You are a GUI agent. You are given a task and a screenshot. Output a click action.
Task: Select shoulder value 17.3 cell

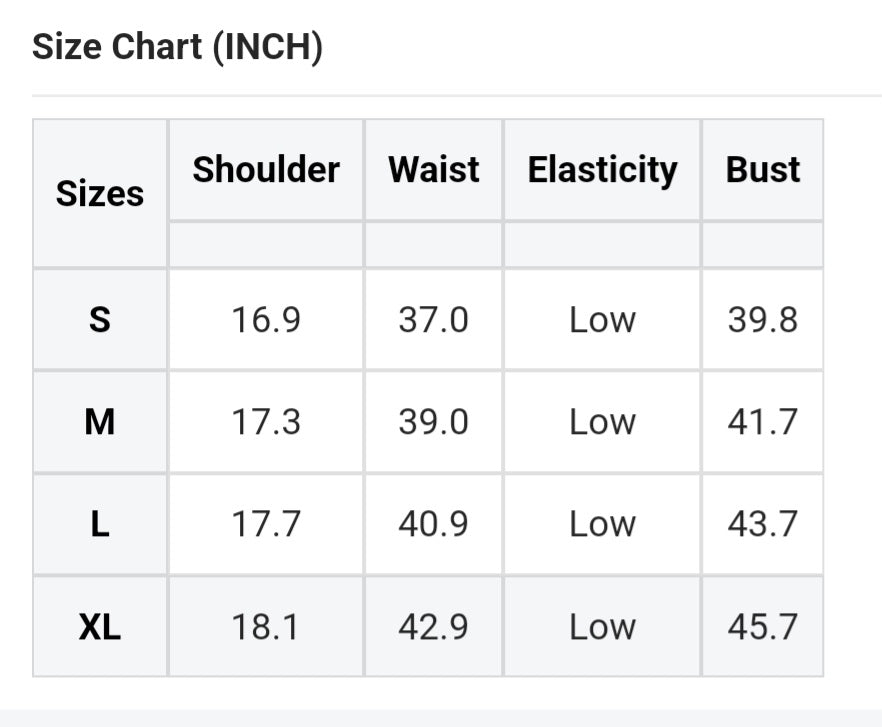(266, 422)
